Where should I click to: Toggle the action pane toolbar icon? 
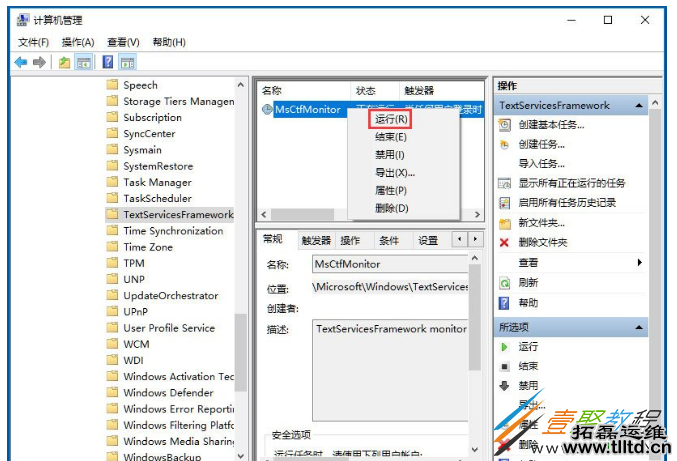pyautogui.click(x=127, y=63)
